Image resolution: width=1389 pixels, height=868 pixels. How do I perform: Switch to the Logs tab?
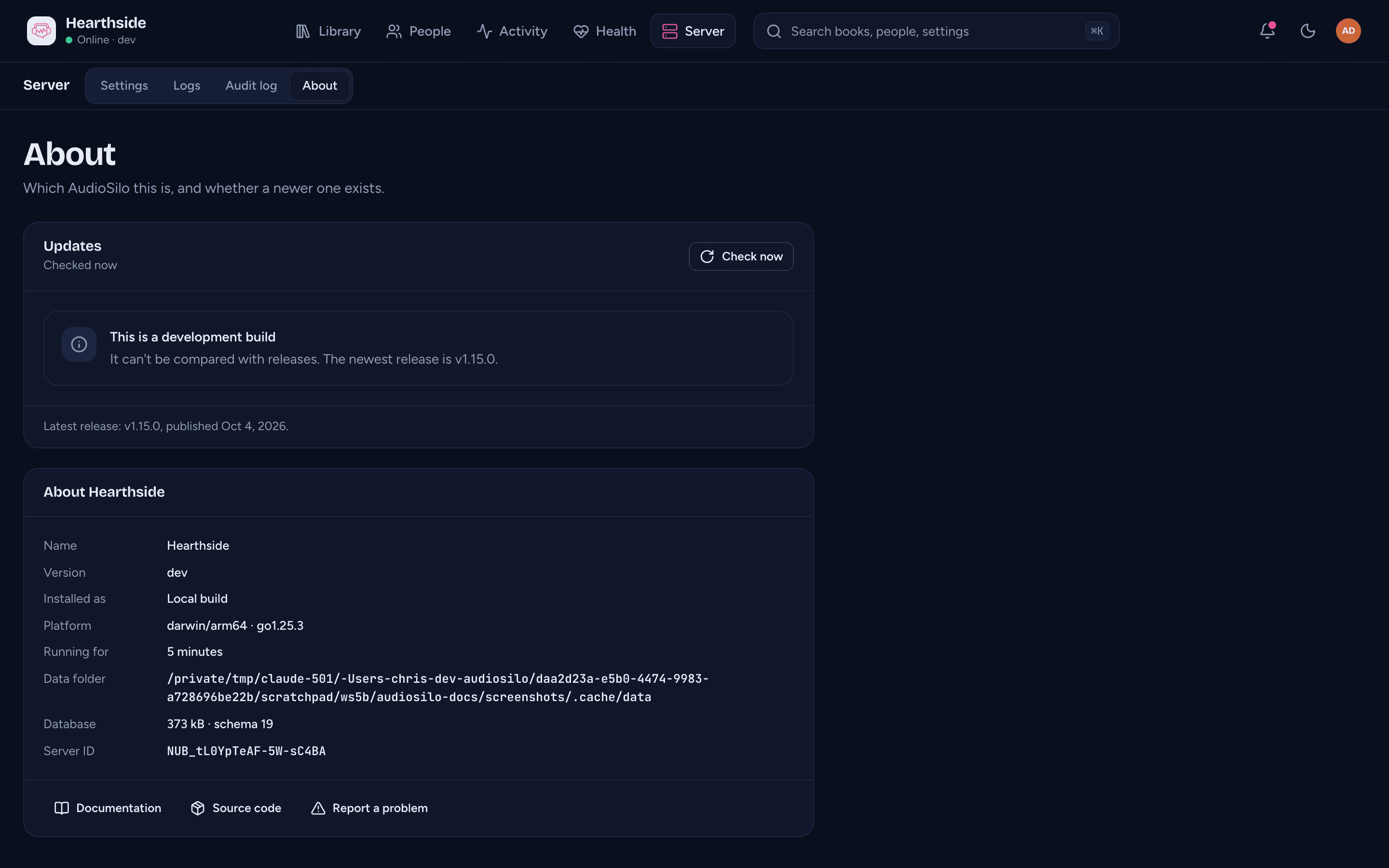(187, 85)
